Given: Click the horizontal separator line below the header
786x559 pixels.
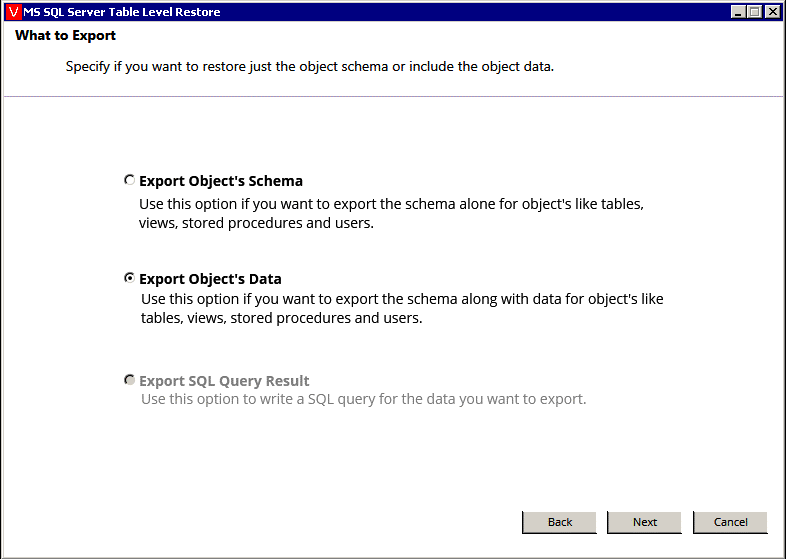Looking at the screenshot, I should 393,96.
